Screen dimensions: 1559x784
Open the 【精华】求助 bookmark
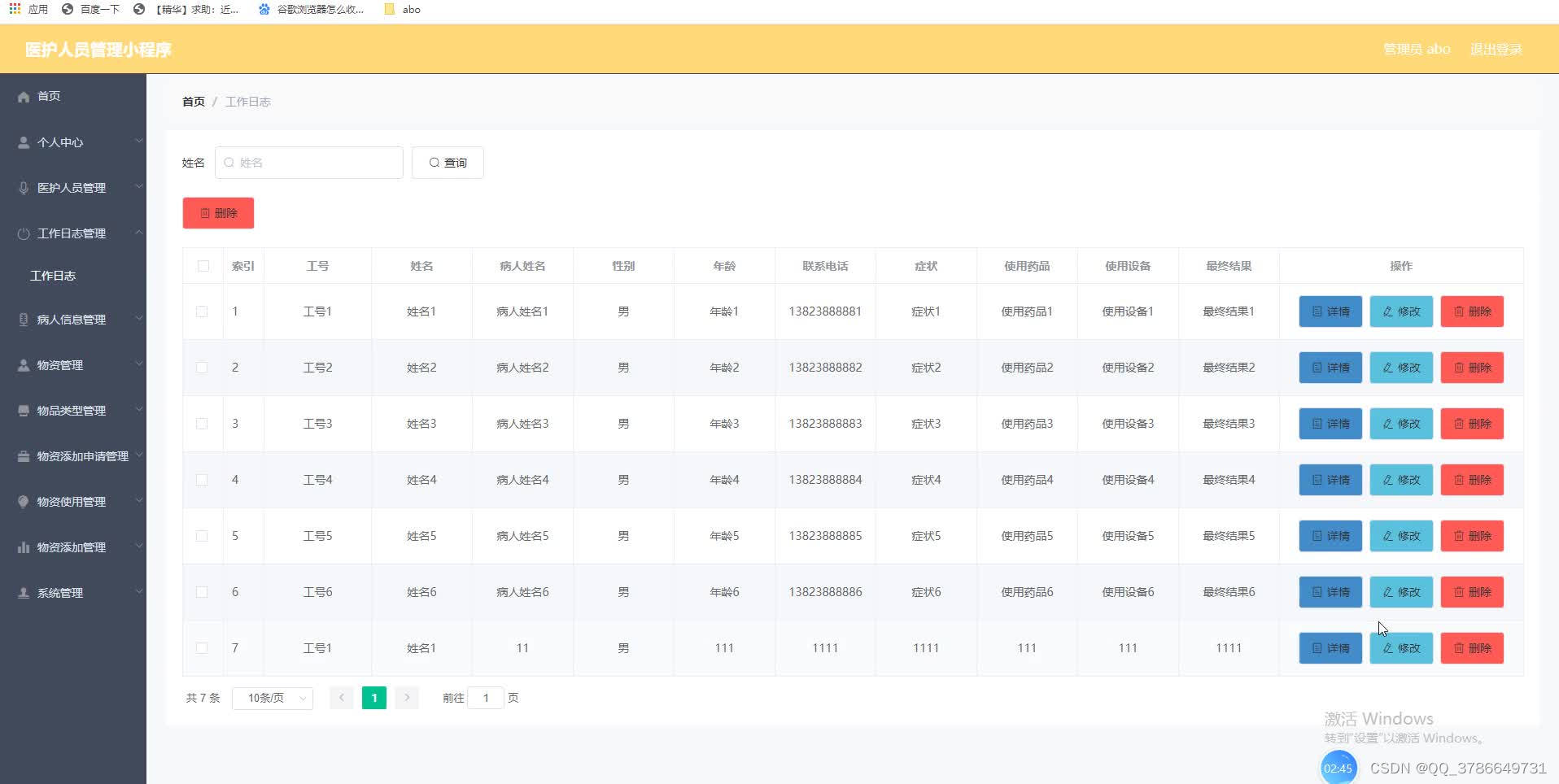tap(186, 9)
